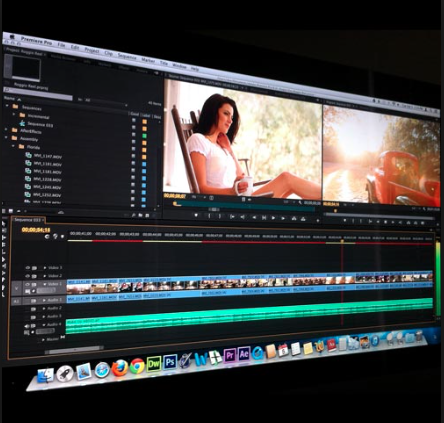
Task: Click clip icon of MVI_1147.MOV
Action: pyautogui.click(x=29, y=155)
